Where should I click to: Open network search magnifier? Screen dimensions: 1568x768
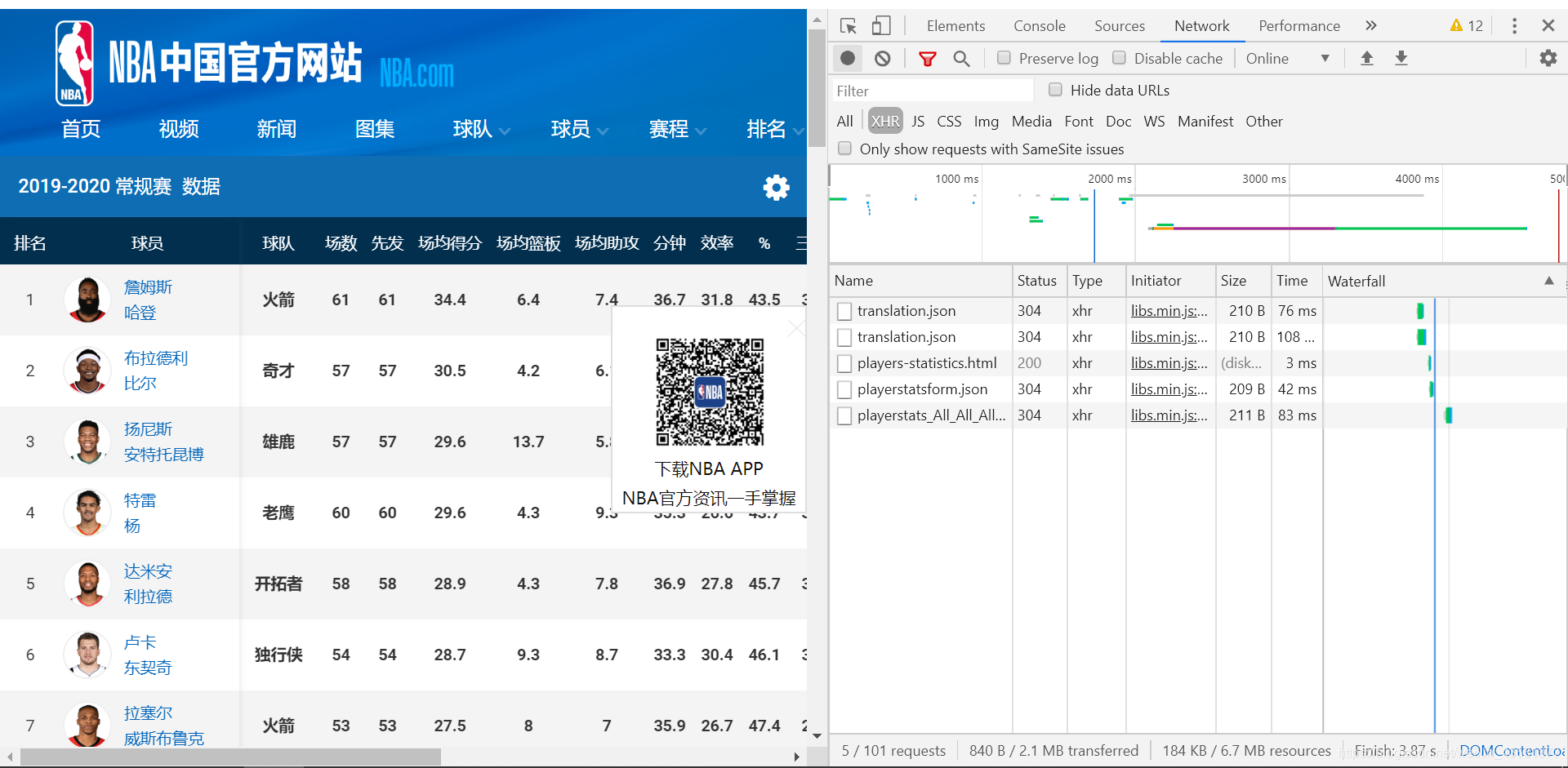(961, 58)
